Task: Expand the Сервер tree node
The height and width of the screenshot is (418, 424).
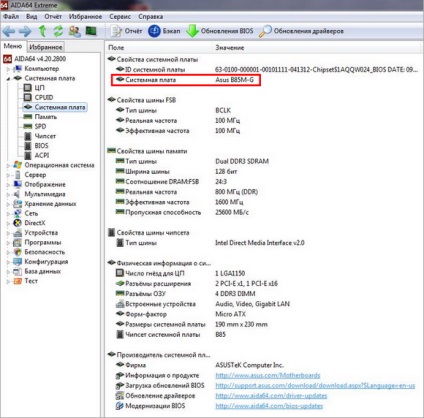Action: (8, 175)
